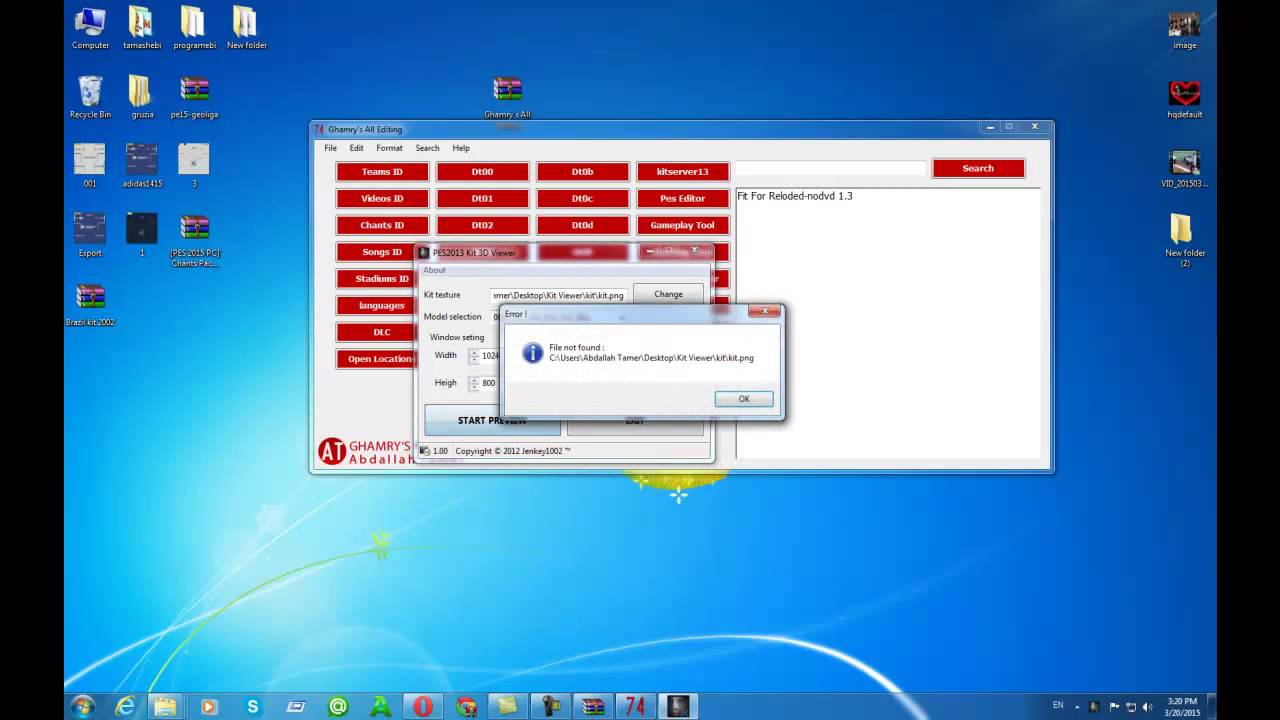Open programebi folder on desktop
The height and width of the screenshot is (720, 1280).
(194, 29)
